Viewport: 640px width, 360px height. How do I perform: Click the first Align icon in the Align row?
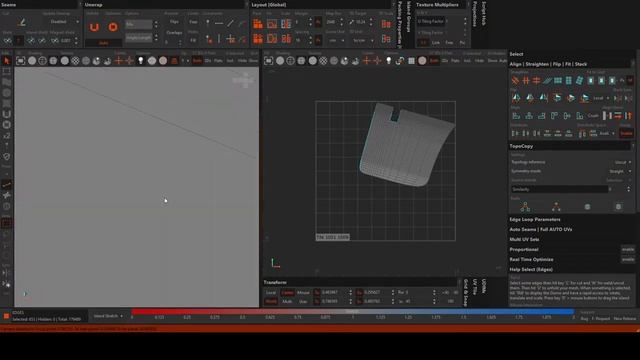(x=516, y=116)
